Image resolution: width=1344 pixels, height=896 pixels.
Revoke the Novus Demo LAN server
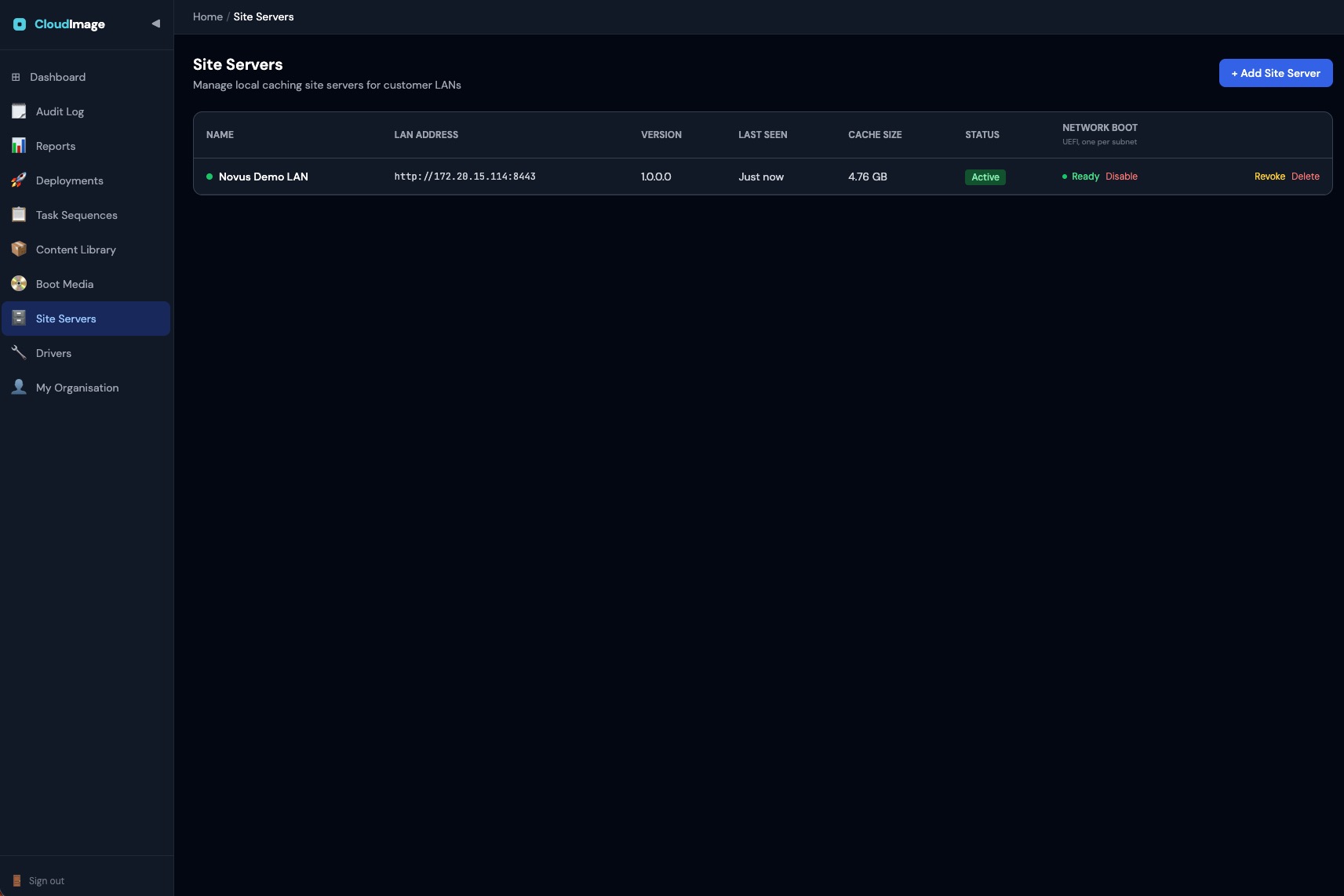click(1269, 177)
